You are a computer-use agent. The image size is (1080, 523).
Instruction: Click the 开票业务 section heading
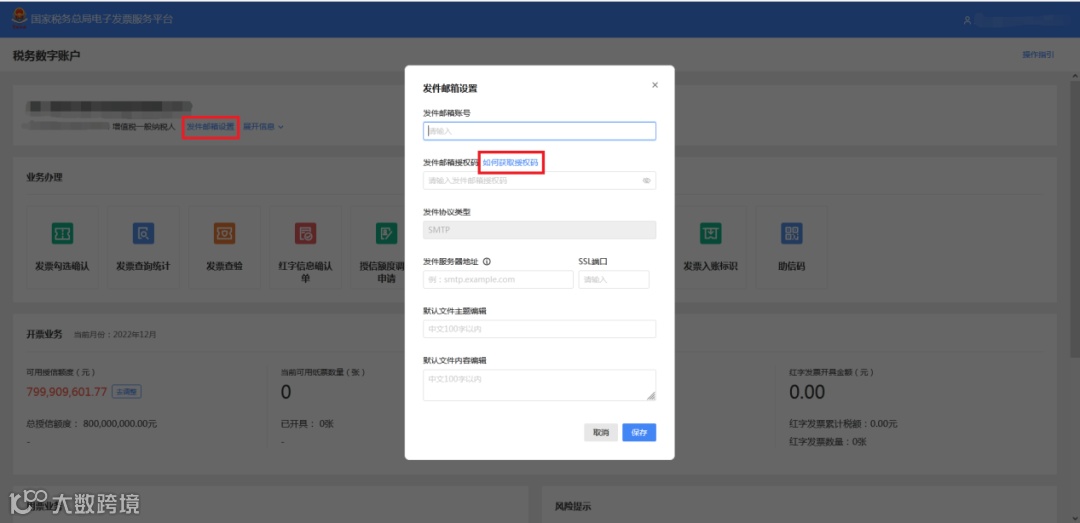[x=44, y=334]
